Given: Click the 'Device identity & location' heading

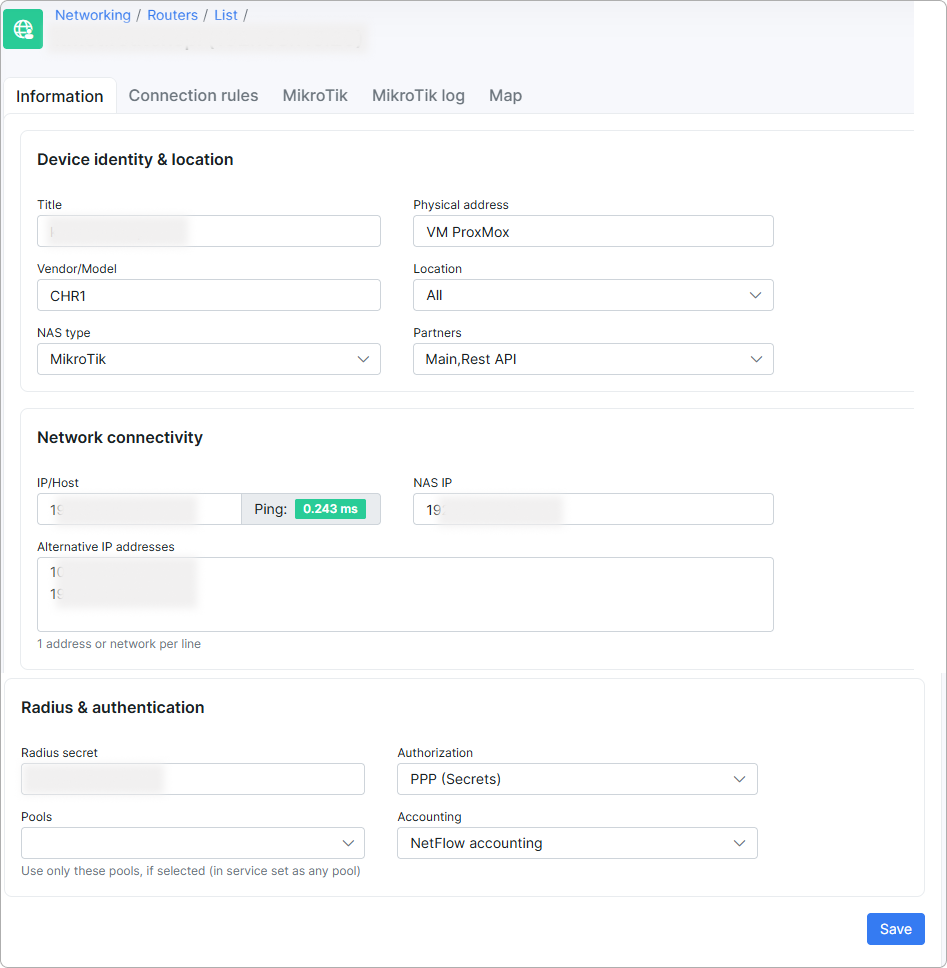Looking at the screenshot, I should pyautogui.click(x=135, y=159).
